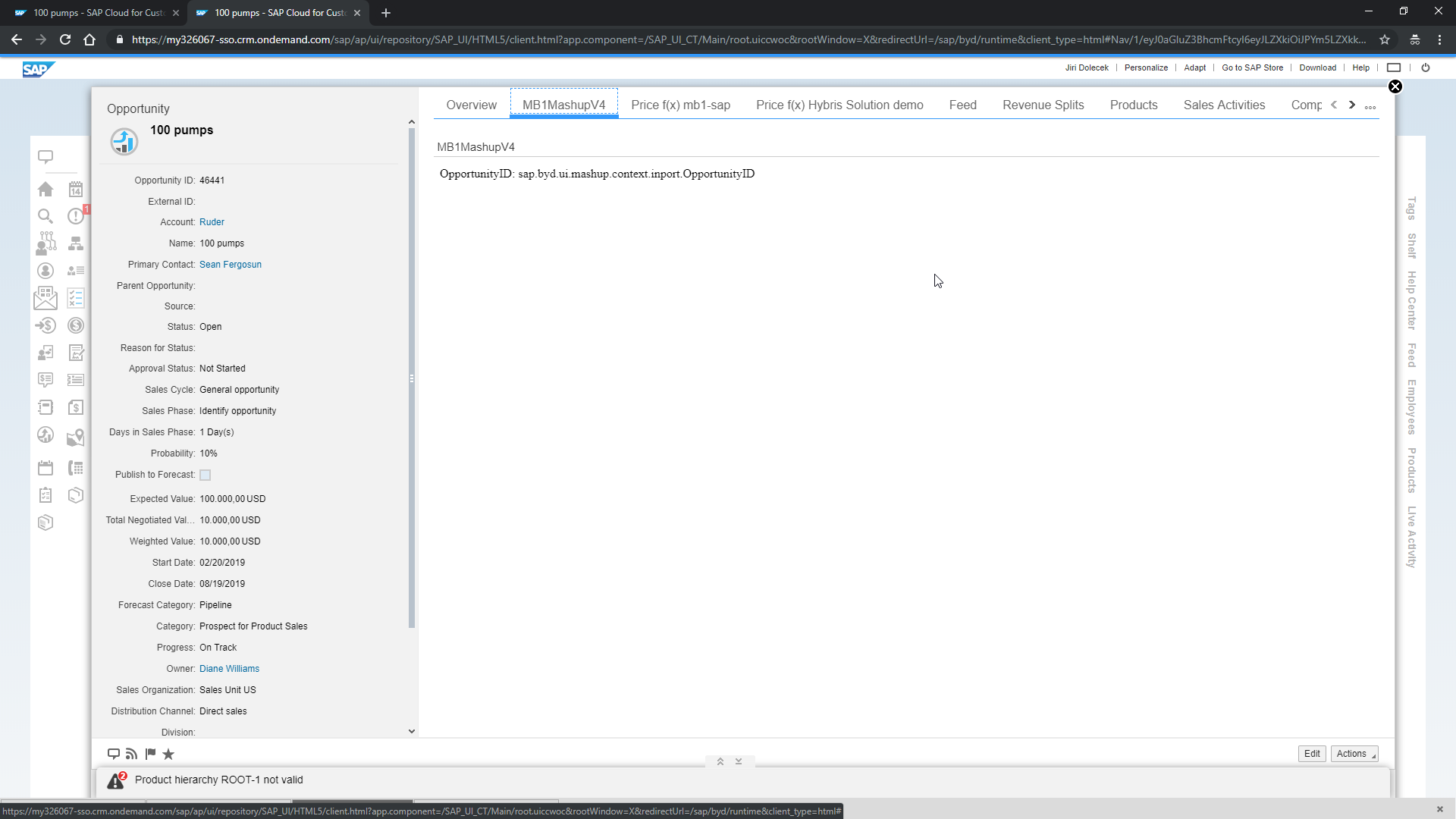Click the Edit button
The height and width of the screenshot is (819, 1456).
point(1312,753)
